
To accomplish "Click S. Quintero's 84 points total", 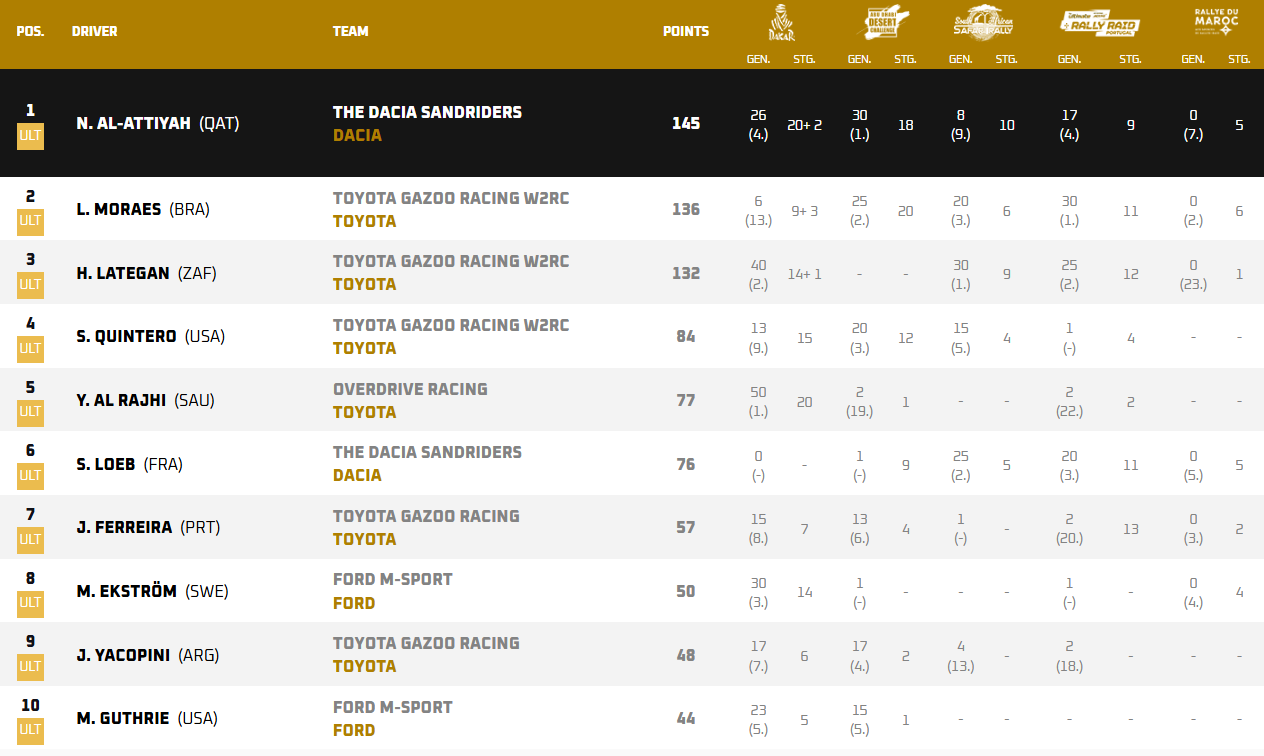I will pyautogui.click(x=685, y=336).
